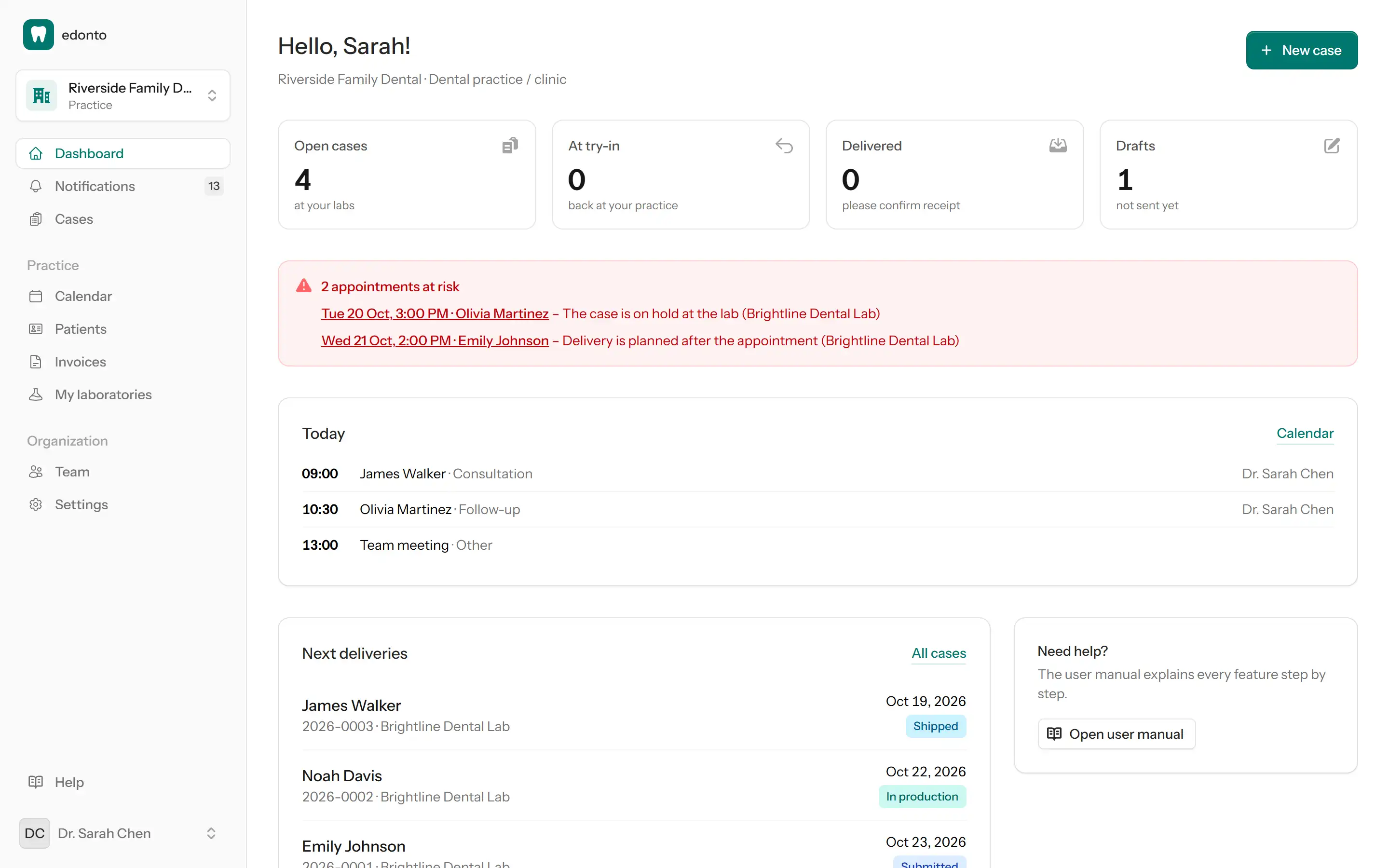
Task: Click the Riverside Family Dental building icon
Action: click(41, 95)
